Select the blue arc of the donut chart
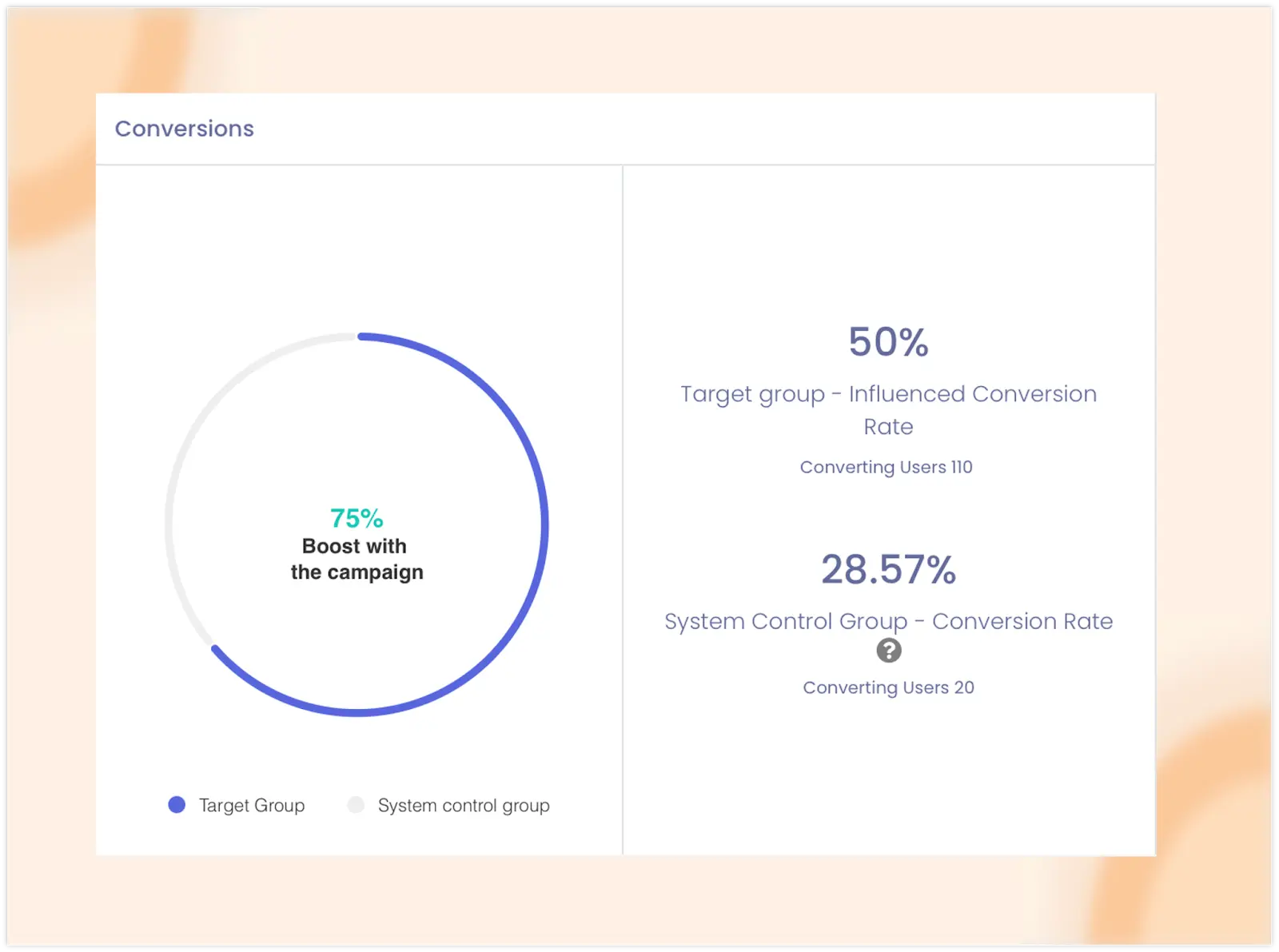The height and width of the screenshot is (952, 1279). point(544,525)
